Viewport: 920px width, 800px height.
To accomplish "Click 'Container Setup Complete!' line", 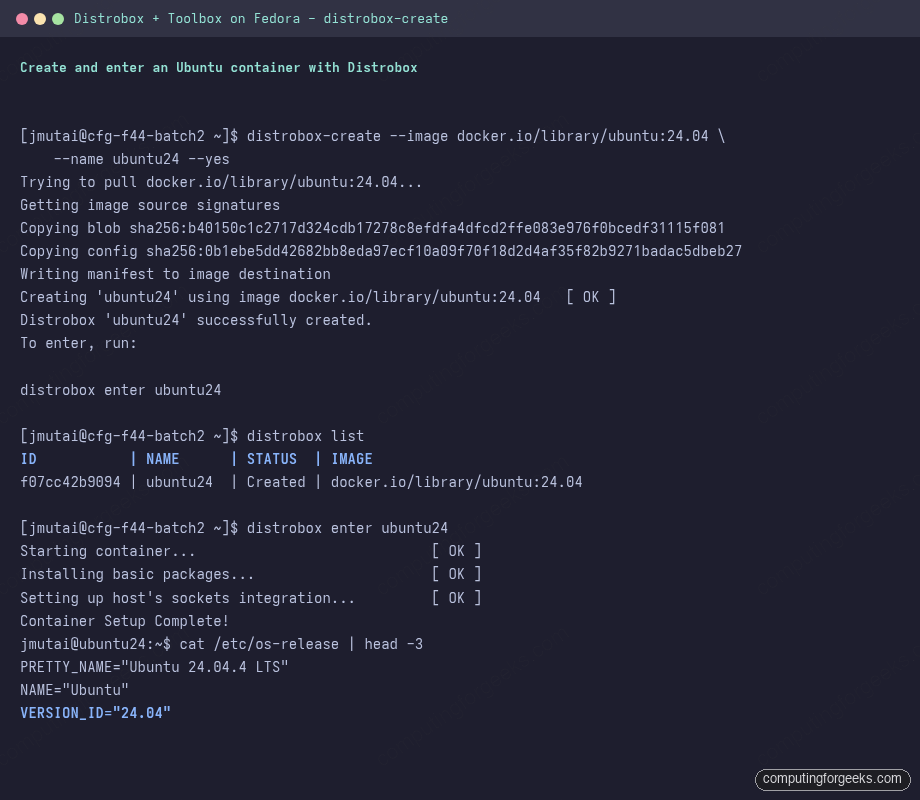I will coord(124,621).
